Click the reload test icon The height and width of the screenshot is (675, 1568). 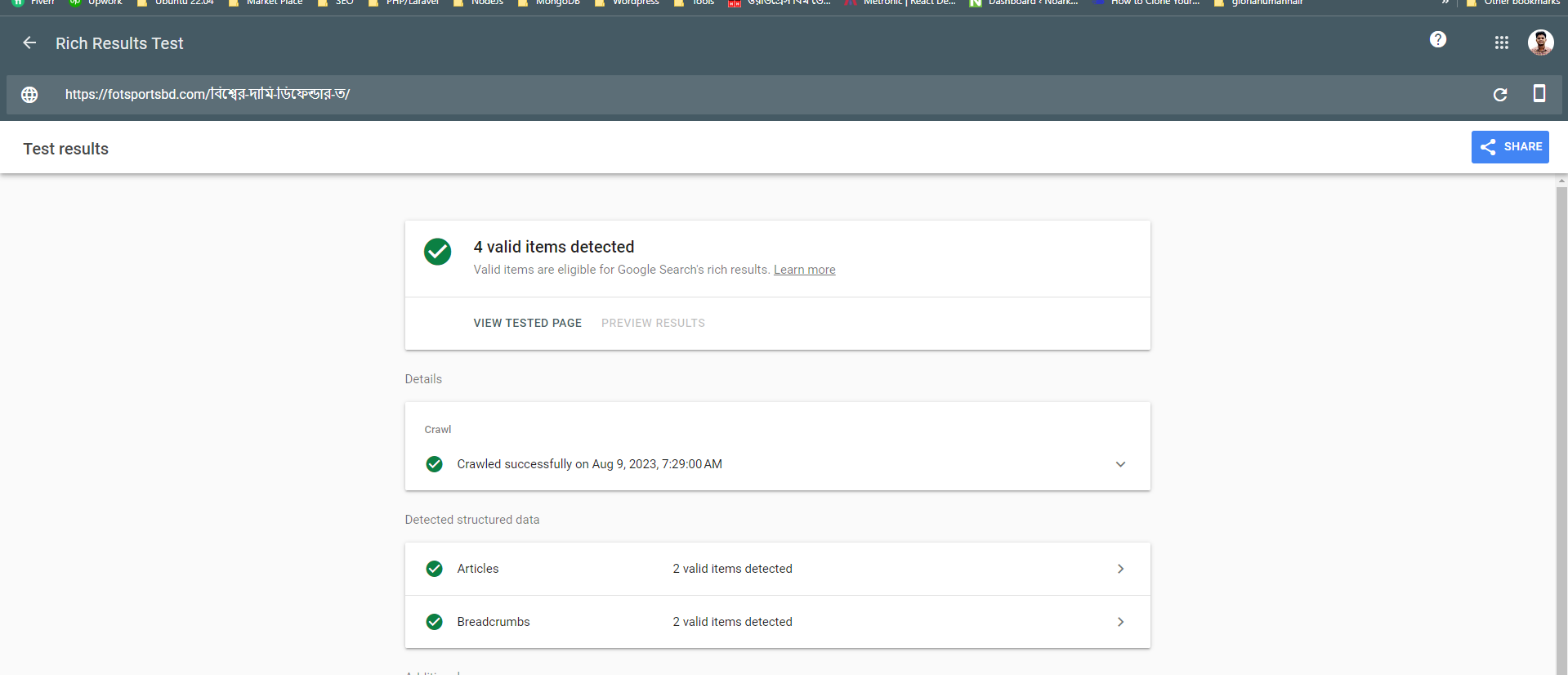point(1500,95)
